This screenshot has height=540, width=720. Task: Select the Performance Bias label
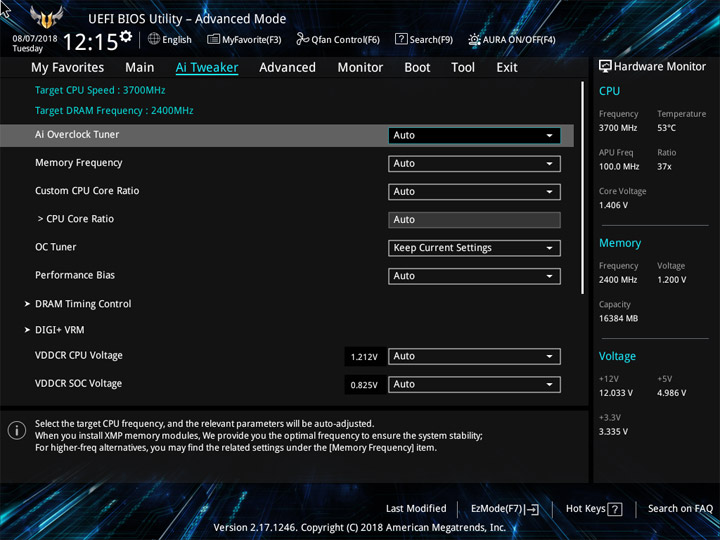tap(75, 275)
